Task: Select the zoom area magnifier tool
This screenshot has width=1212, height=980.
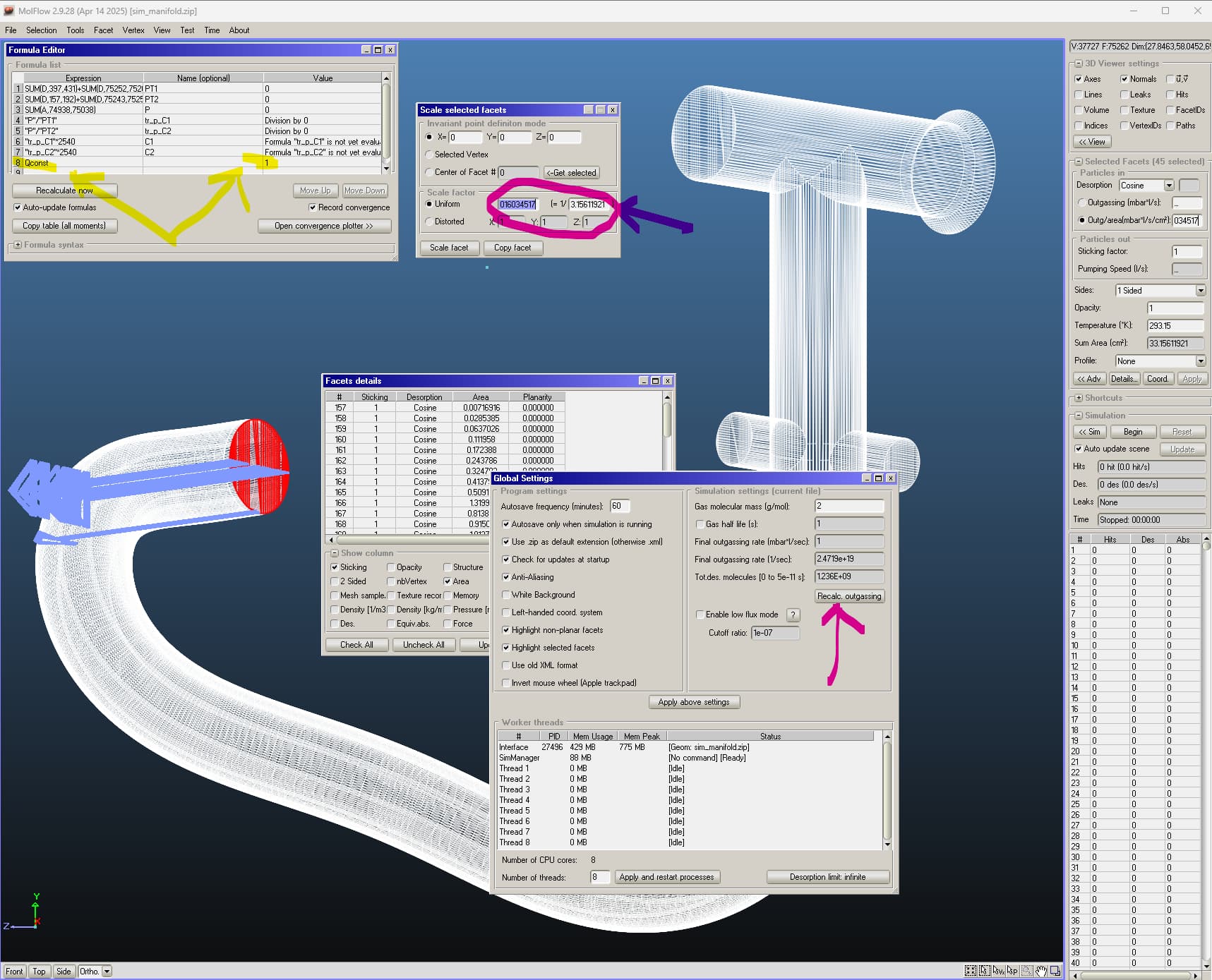Action: point(1026,971)
